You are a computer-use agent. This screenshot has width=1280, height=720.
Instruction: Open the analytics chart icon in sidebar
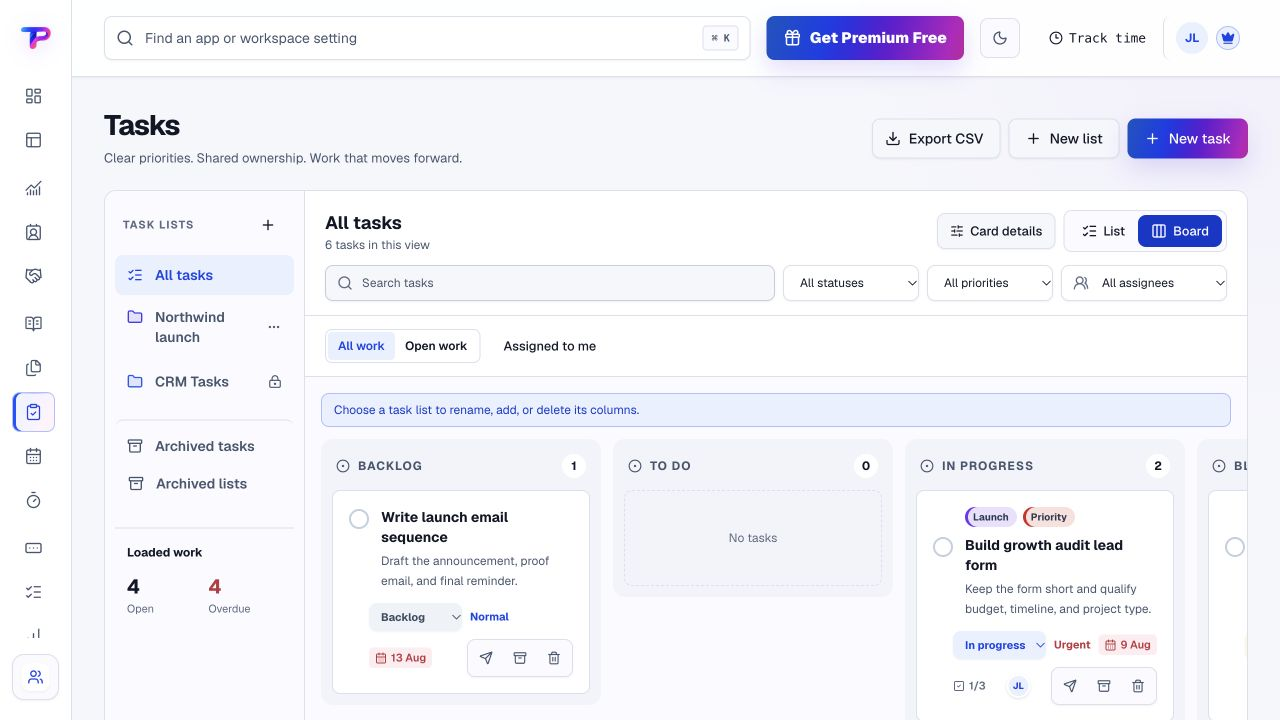pyautogui.click(x=33, y=188)
